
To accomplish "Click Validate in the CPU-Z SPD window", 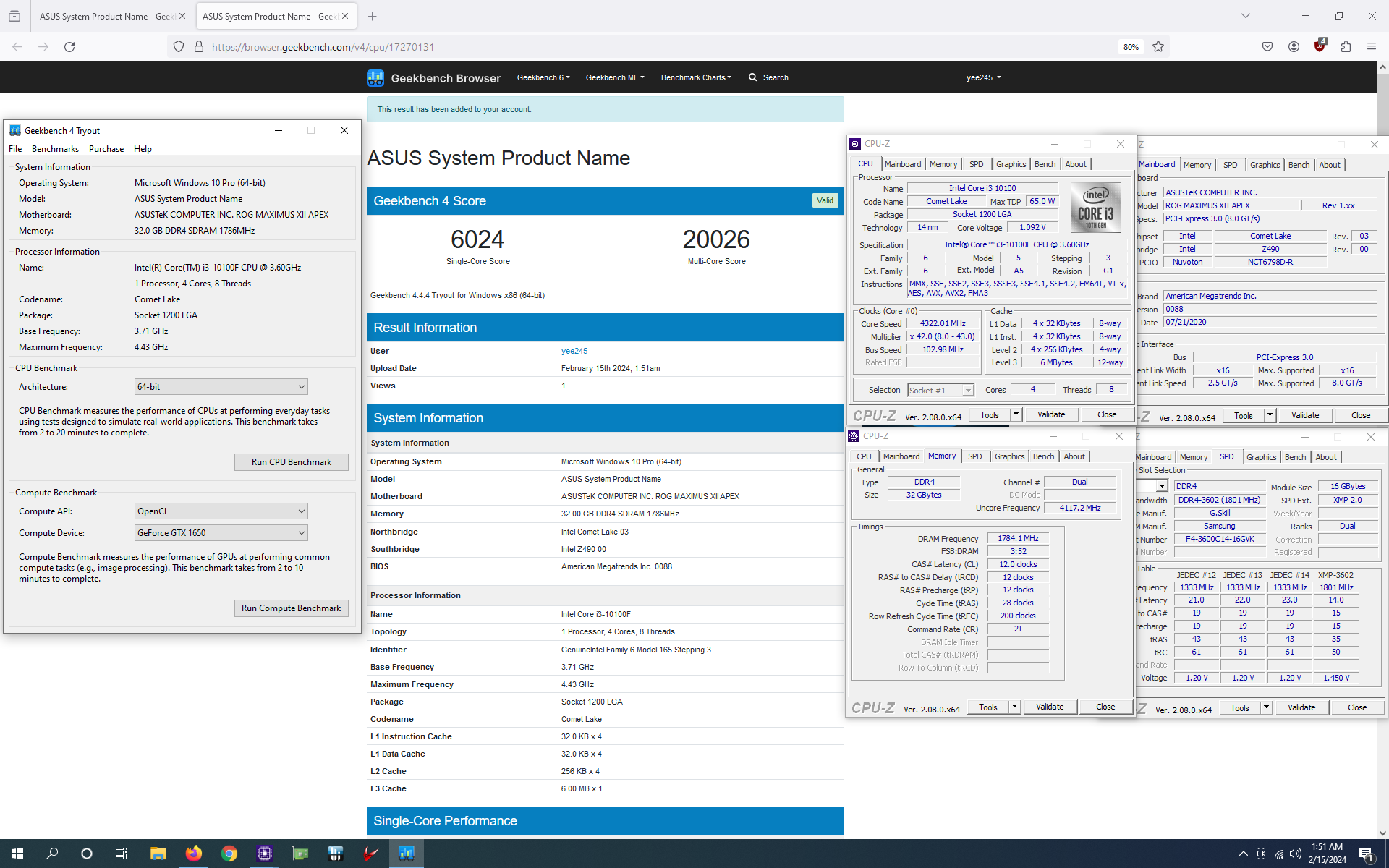I will click(x=1301, y=707).
